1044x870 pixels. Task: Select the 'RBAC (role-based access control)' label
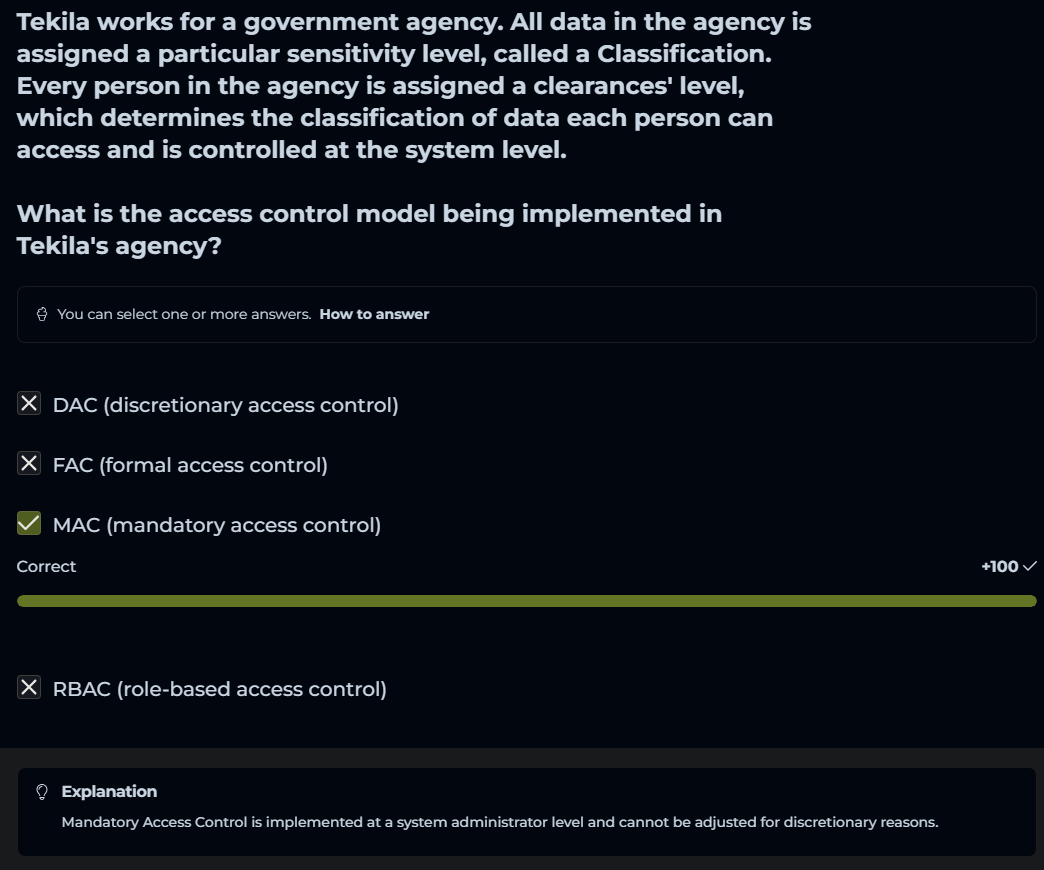point(219,689)
